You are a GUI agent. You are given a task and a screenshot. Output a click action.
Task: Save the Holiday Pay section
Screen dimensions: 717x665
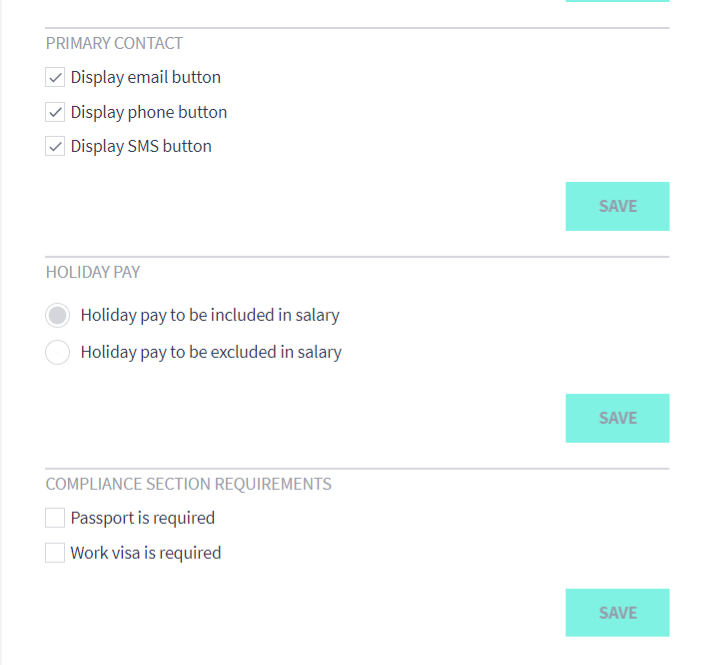click(x=617, y=418)
